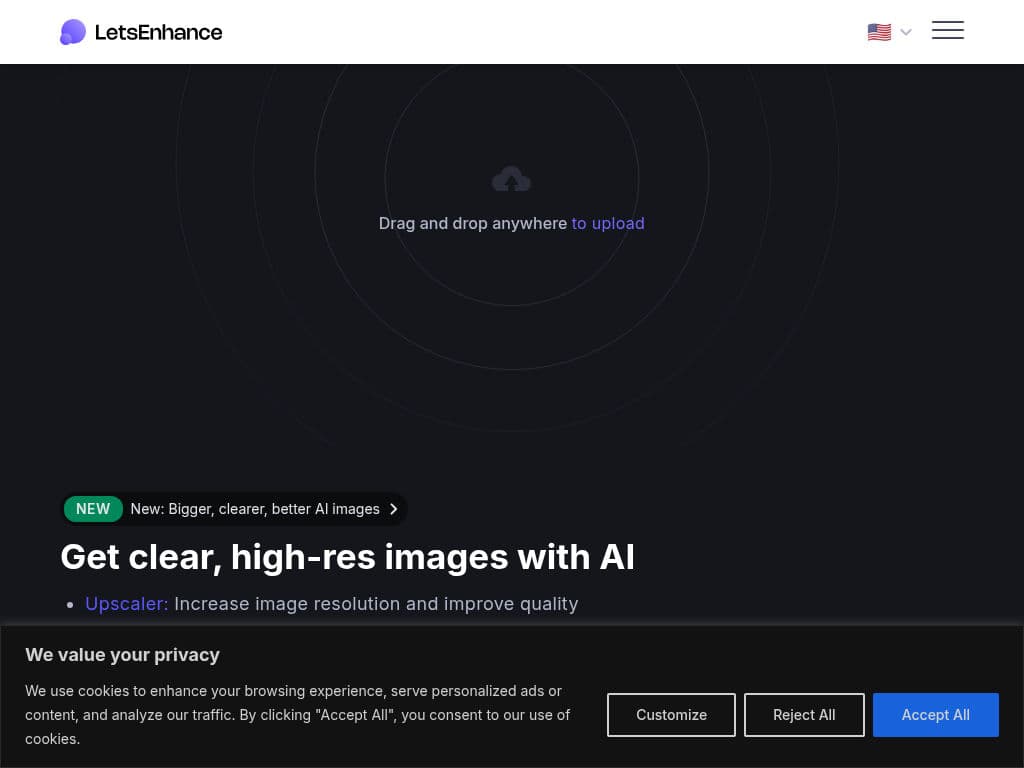The height and width of the screenshot is (768, 1024).
Task: Click the US flag language icon
Action: pos(879,32)
